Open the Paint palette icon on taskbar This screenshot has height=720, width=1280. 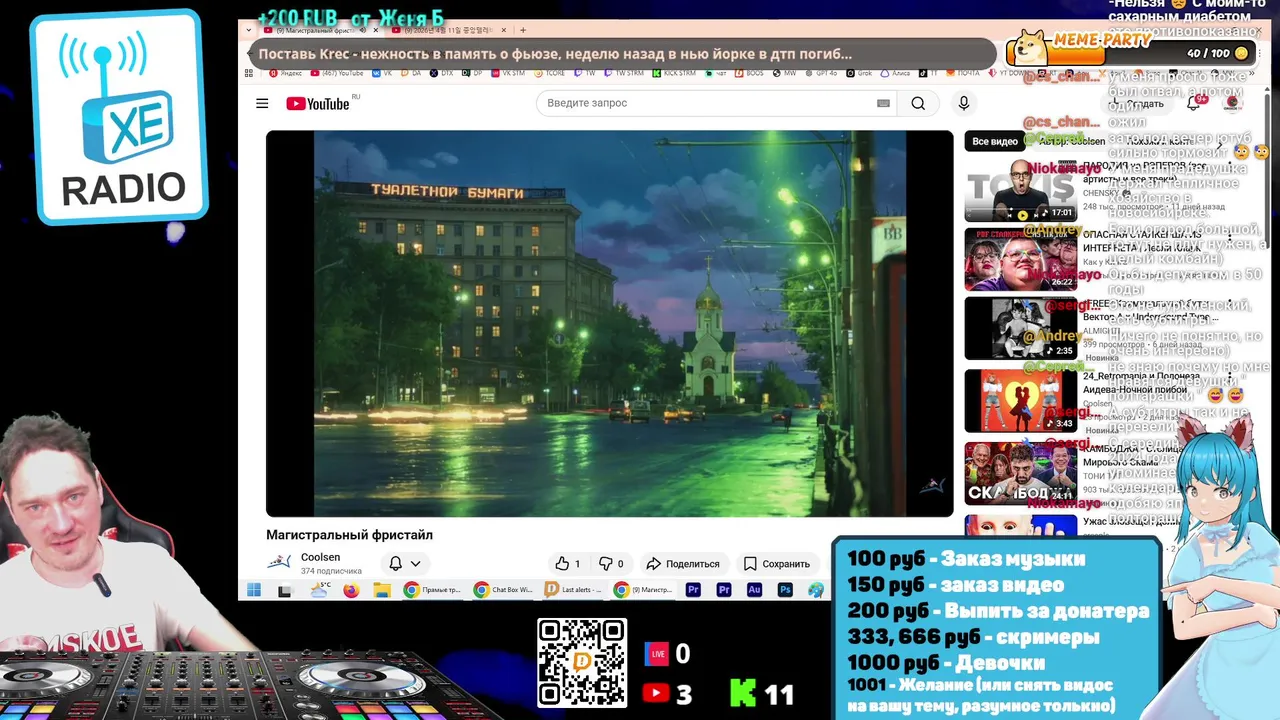pos(817,590)
